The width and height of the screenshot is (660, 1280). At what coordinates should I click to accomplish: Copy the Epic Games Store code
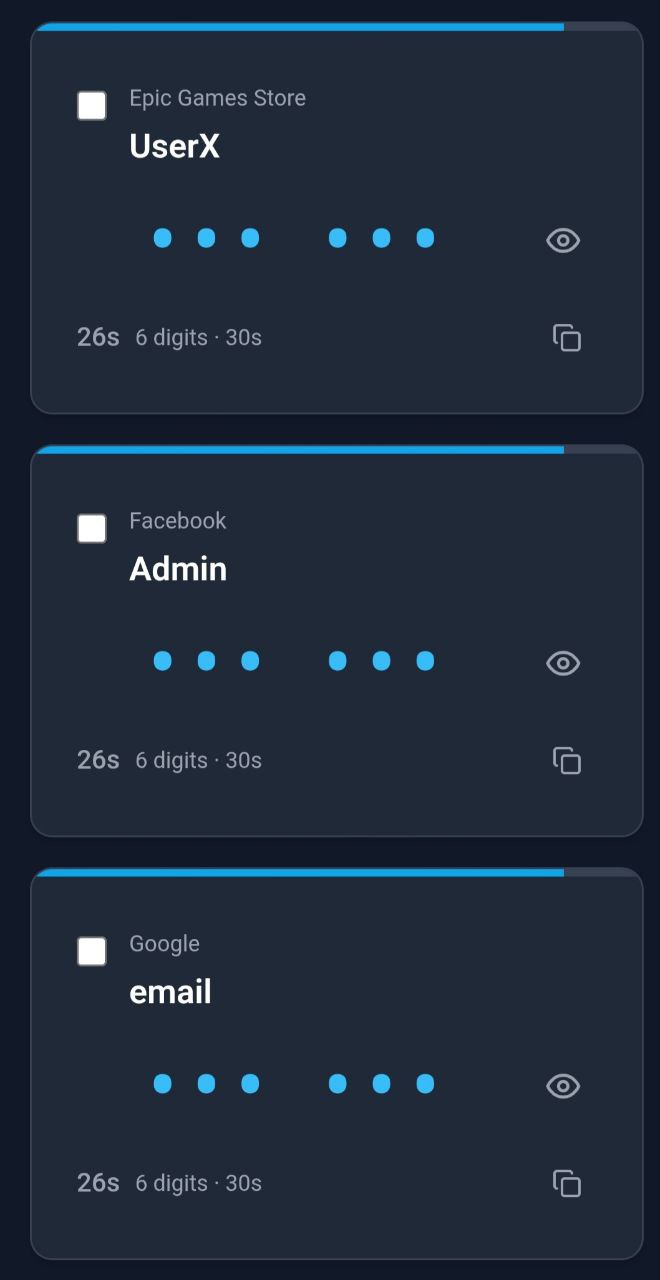(566, 338)
